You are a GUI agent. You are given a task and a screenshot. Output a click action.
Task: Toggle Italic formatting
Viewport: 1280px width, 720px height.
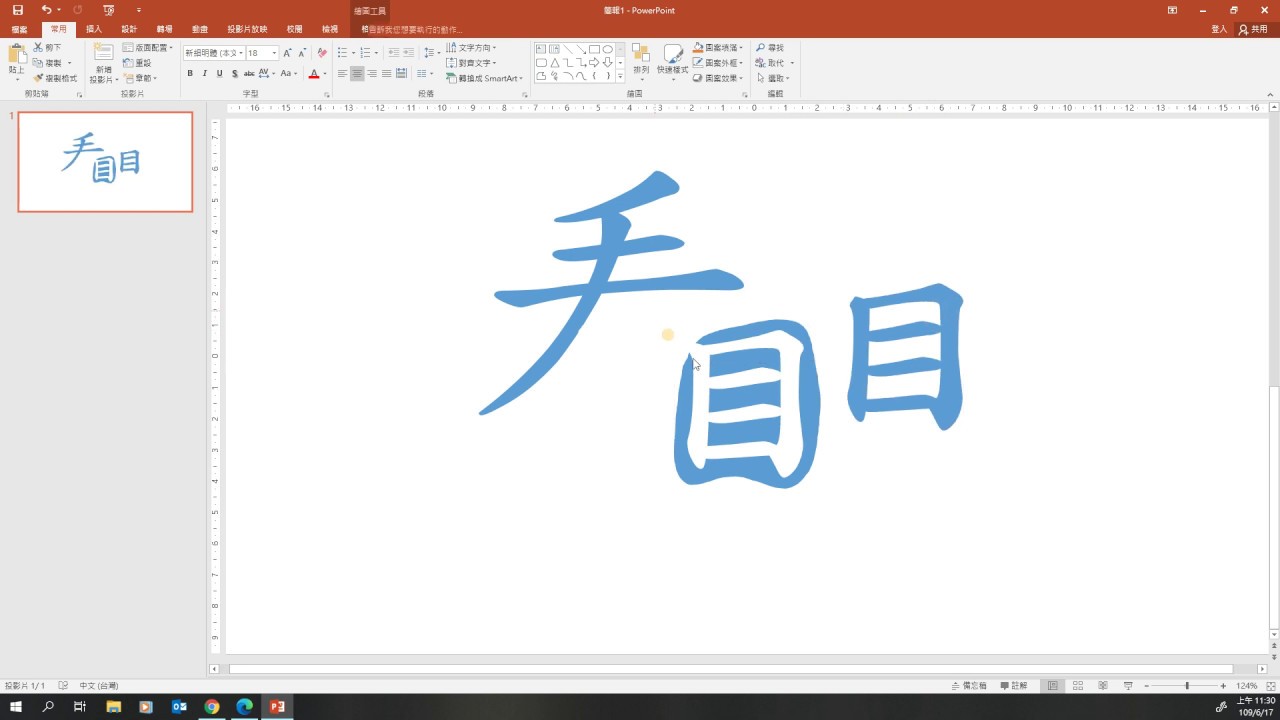(205, 74)
